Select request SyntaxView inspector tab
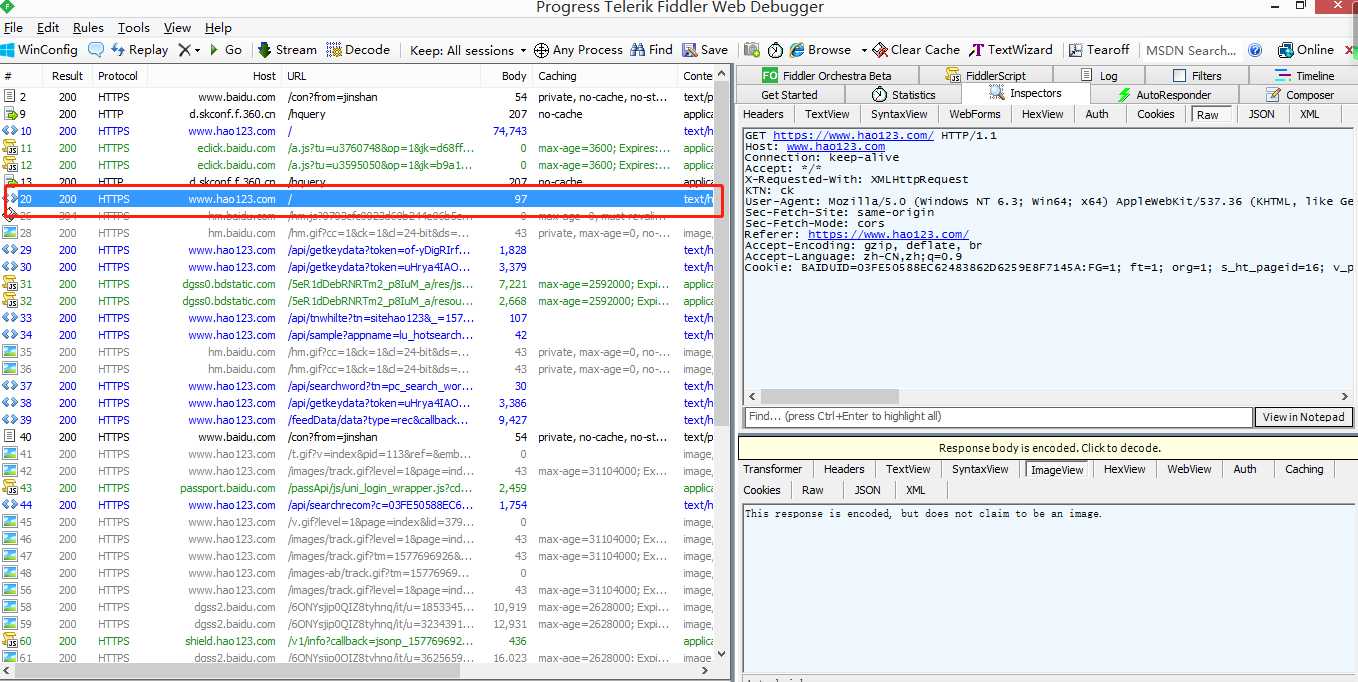The width and height of the screenshot is (1358, 682). [x=899, y=114]
